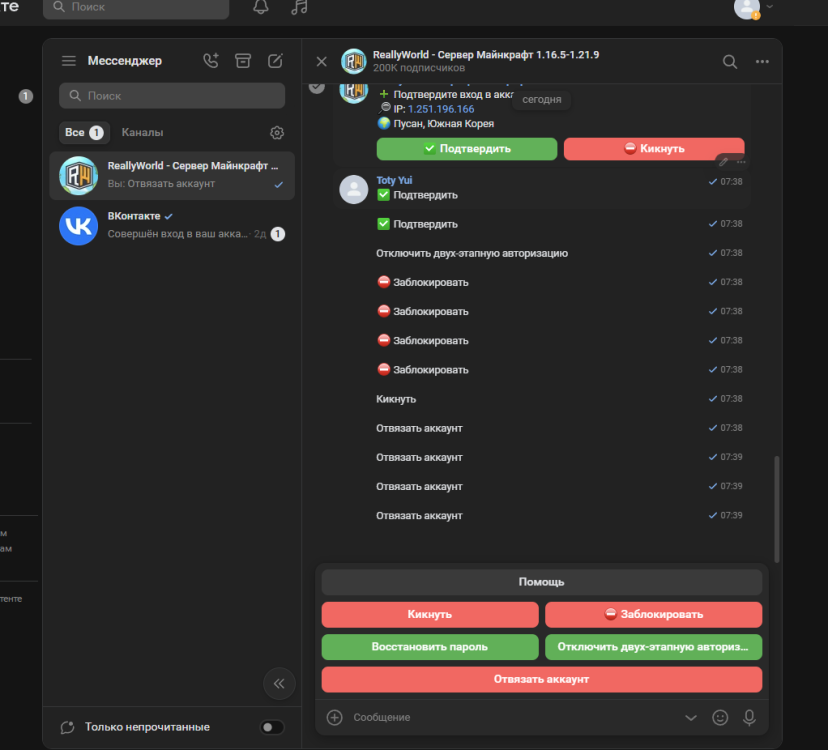The image size is (828, 750).
Task: Open the attachment plus icon
Action: (335, 717)
